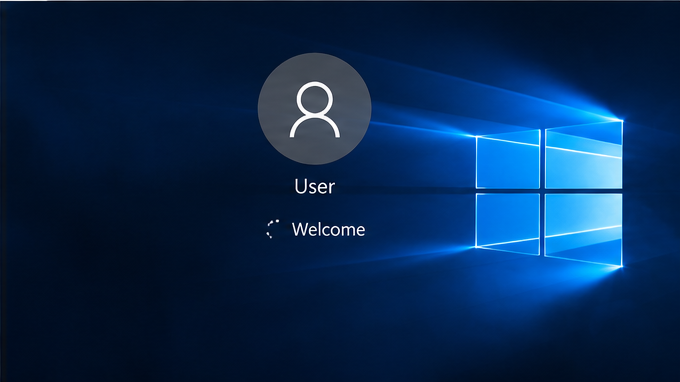Click the "User" account name
Screen dimensions: 680x382
click(x=314, y=186)
